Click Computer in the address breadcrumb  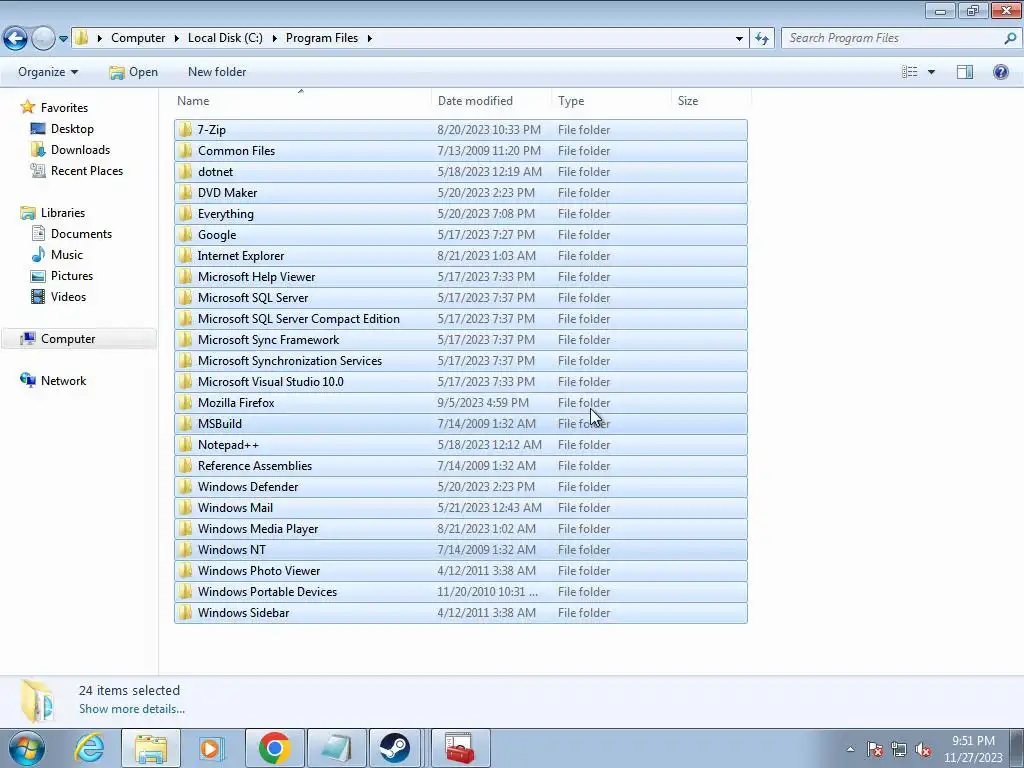click(138, 38)
